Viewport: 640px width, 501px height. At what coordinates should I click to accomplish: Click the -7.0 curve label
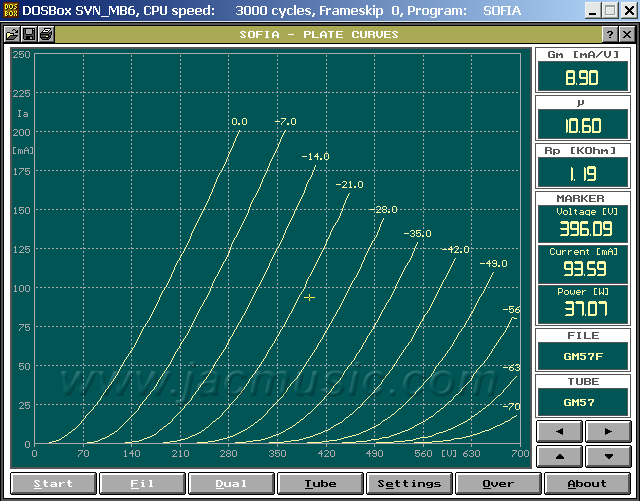[285, 122]
